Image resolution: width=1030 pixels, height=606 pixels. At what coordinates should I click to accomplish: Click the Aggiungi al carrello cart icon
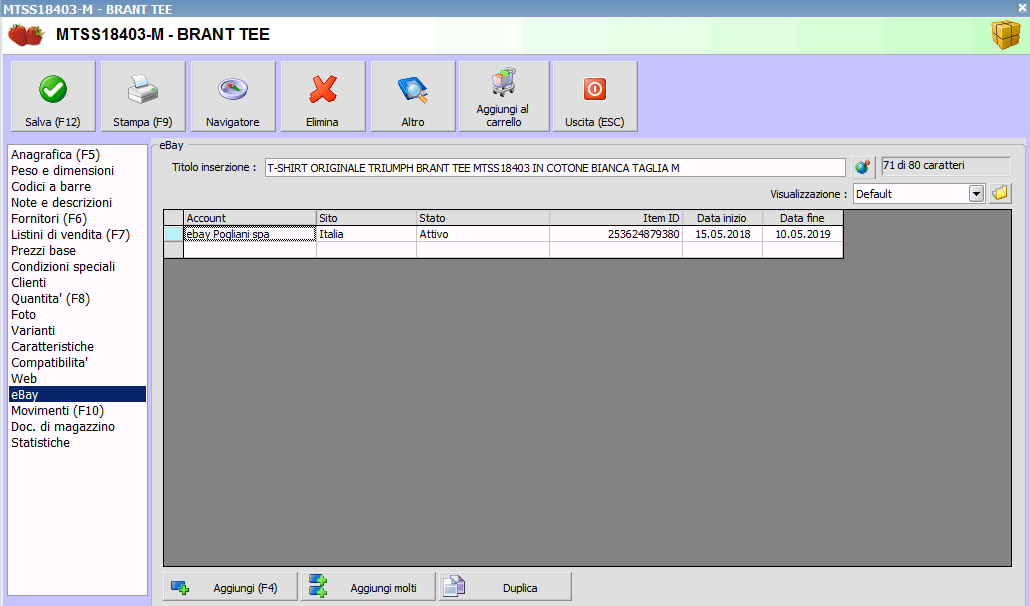point(503,82)
